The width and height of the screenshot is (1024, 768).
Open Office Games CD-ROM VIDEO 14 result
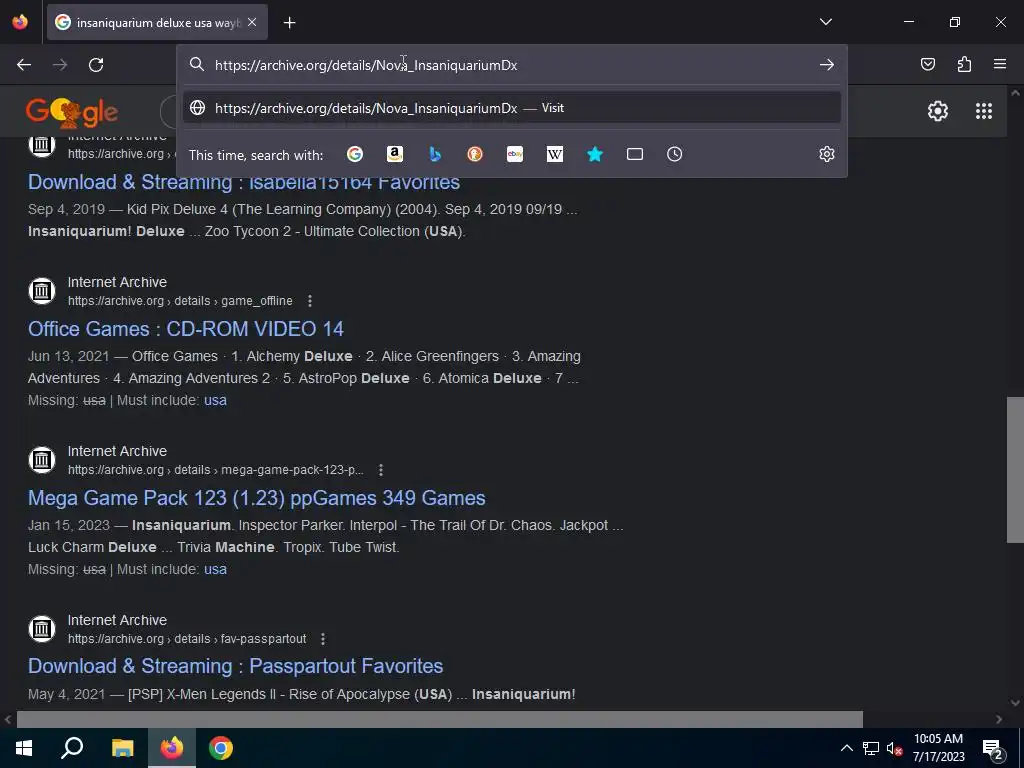tap(185, 328)
